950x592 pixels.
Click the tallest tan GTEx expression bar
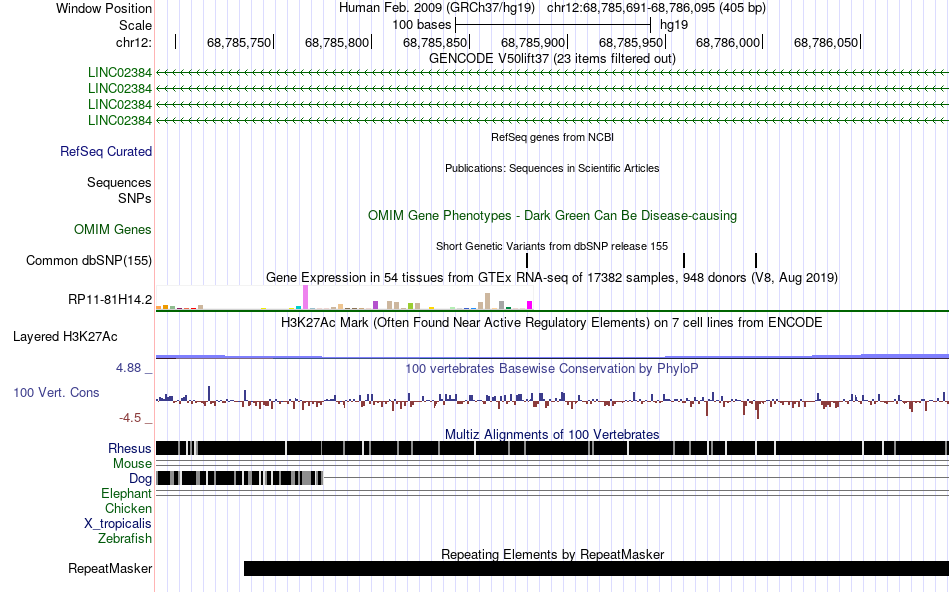(488, 301)
